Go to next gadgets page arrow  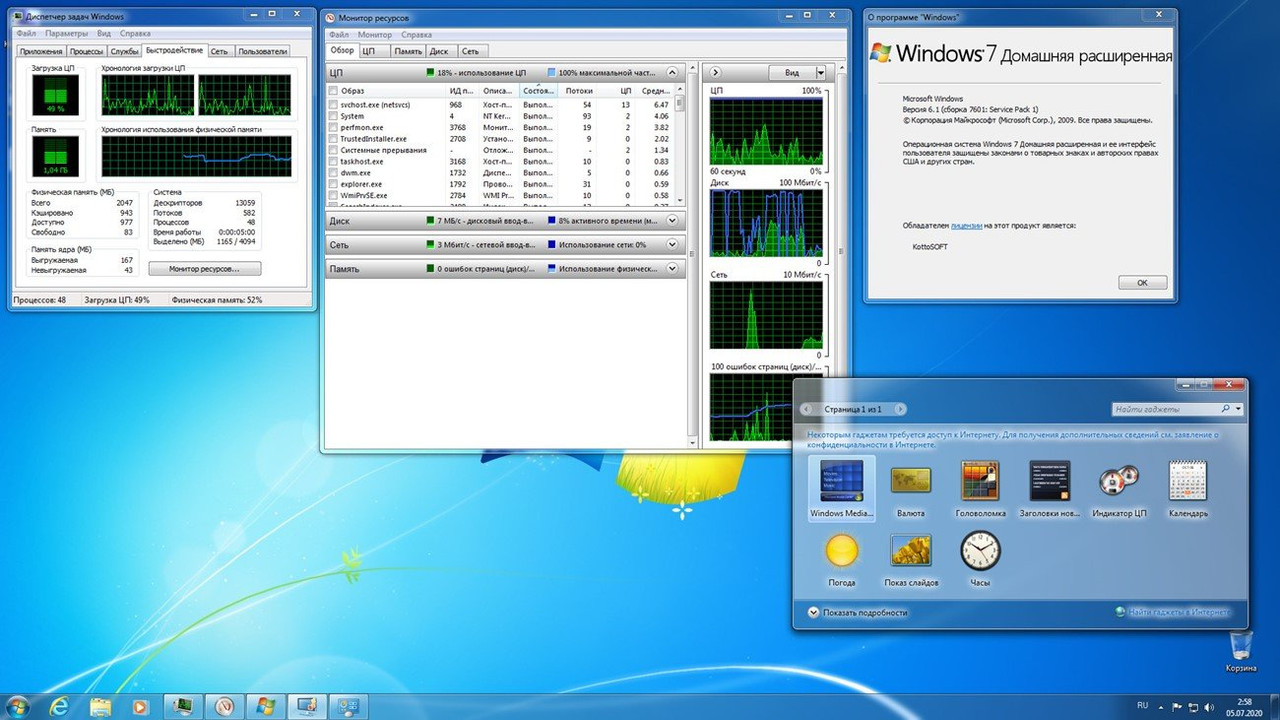coord(901,409)
